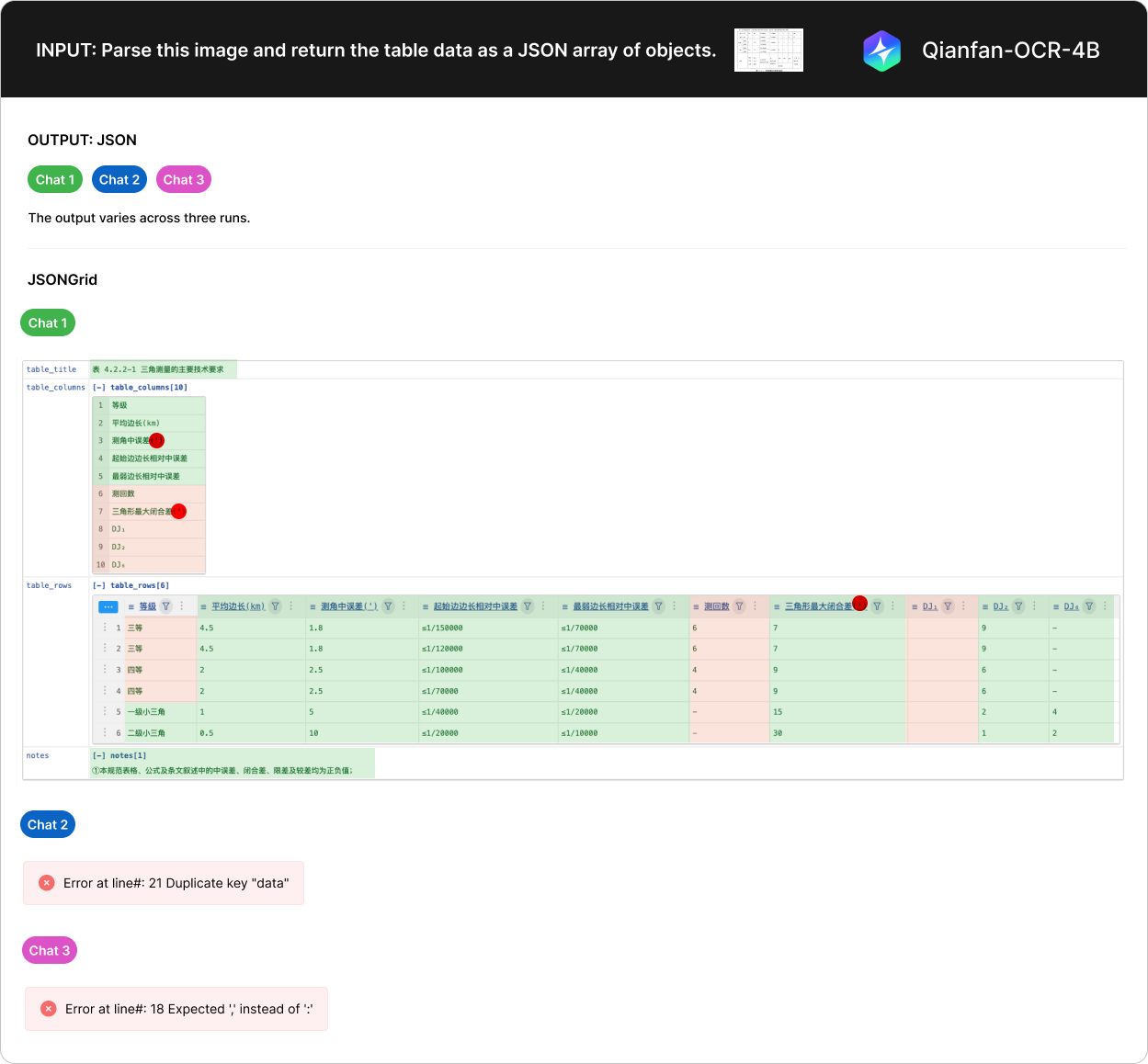Screen dimensions: 1148x1064
Task: Click the row handle dots for row 1
Action: (x=106, y=628)
